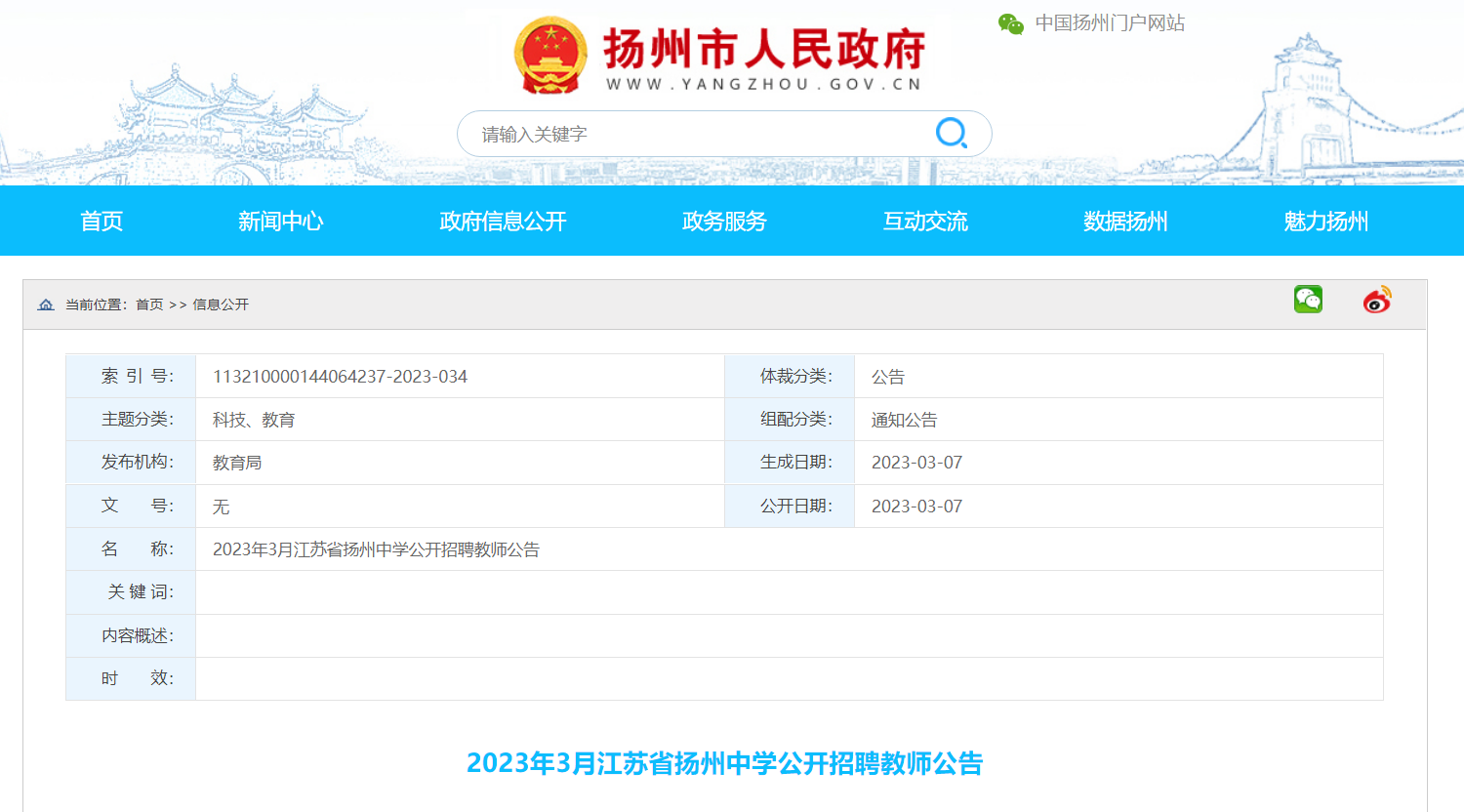Screen dimensions: 1464x812
Task: Click the home icon in breadcrumb
Action: click(x=46, y=304)
